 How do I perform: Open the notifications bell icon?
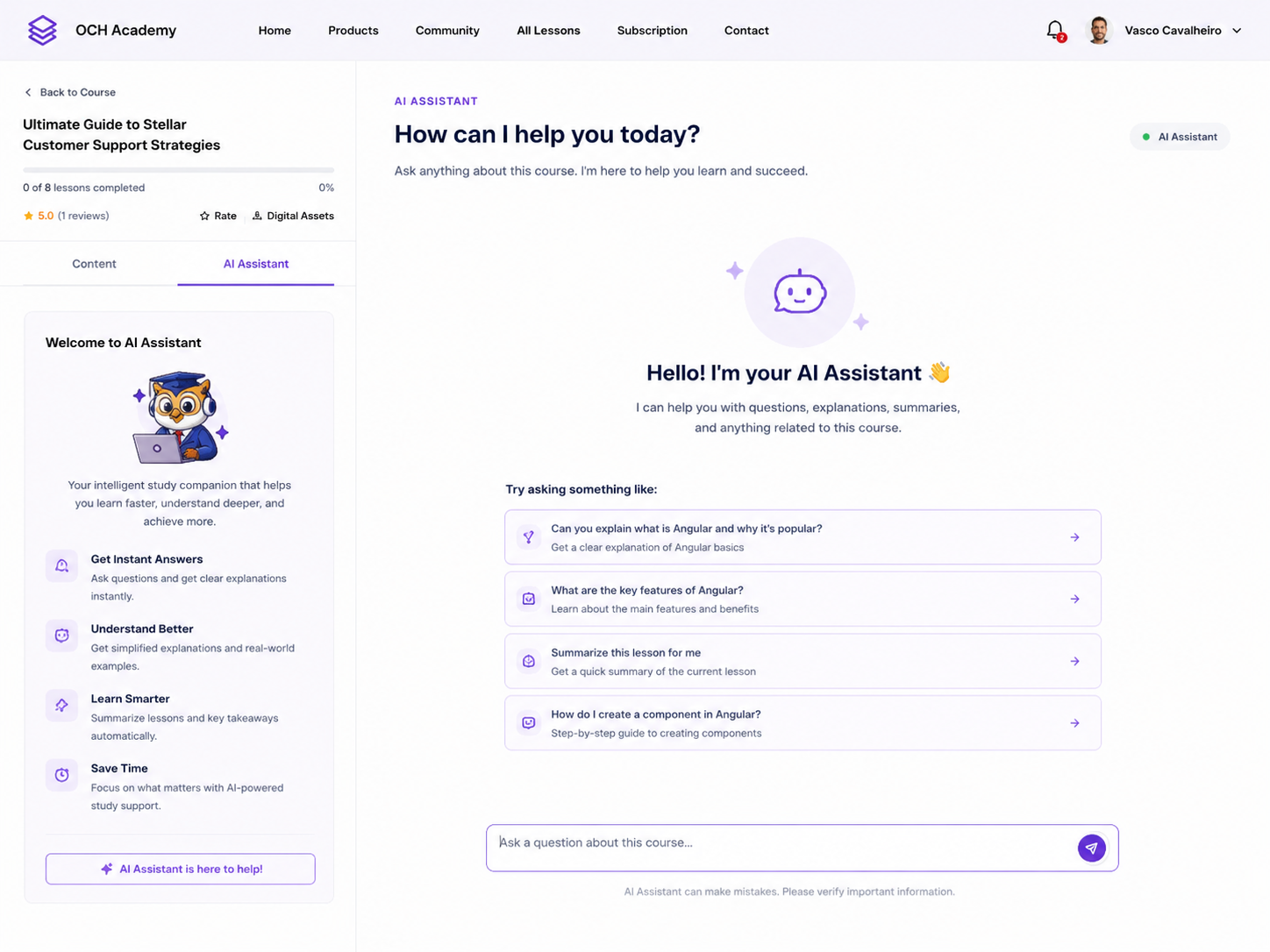tap(1055, 31)
